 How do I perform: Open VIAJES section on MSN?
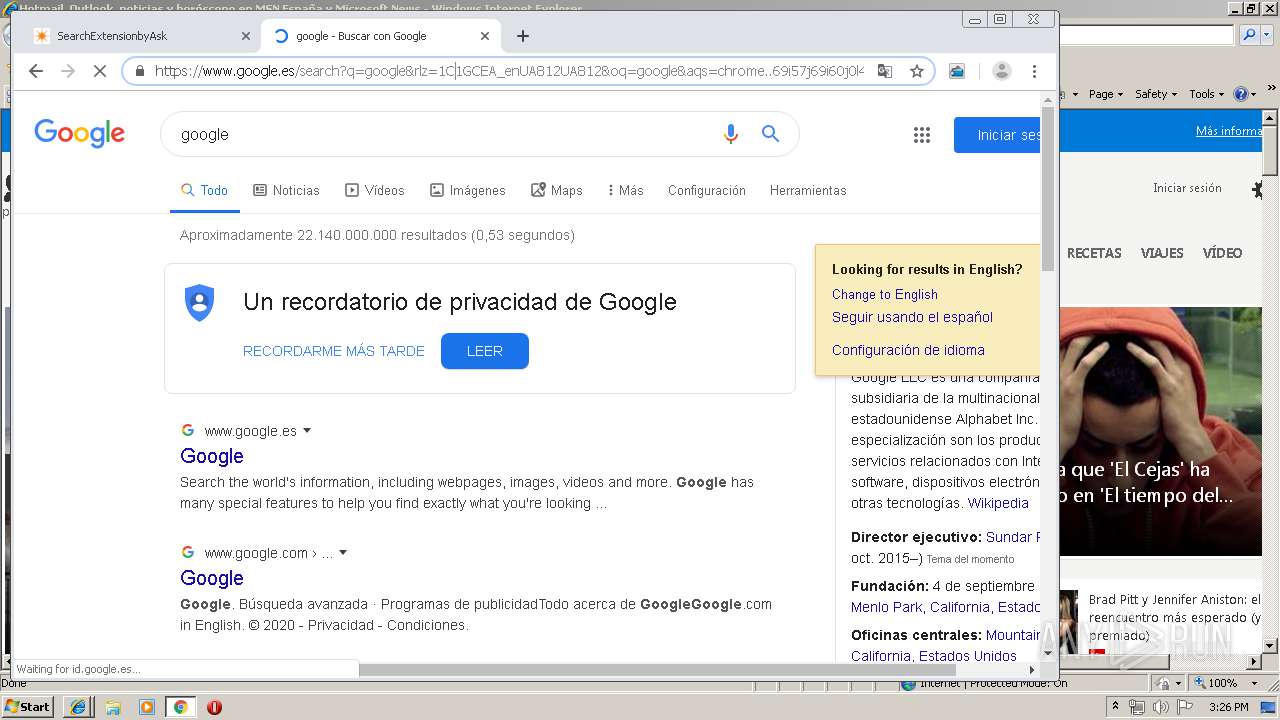pyautogui.click(x=1162, y=253)
